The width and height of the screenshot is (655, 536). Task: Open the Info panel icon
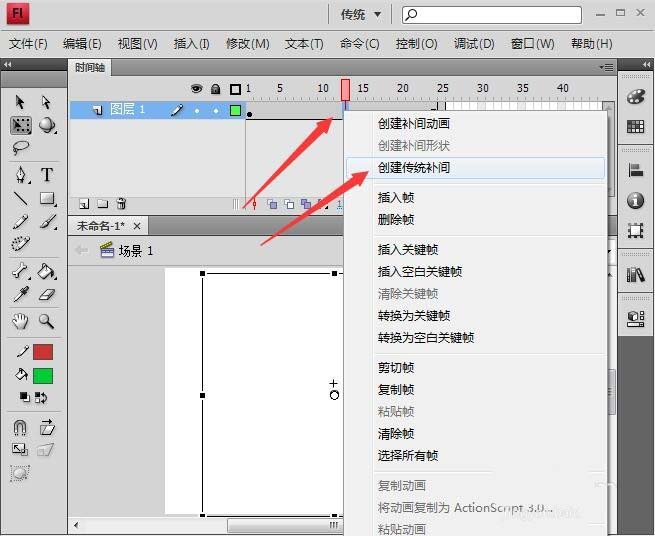[x=635, y=201]
